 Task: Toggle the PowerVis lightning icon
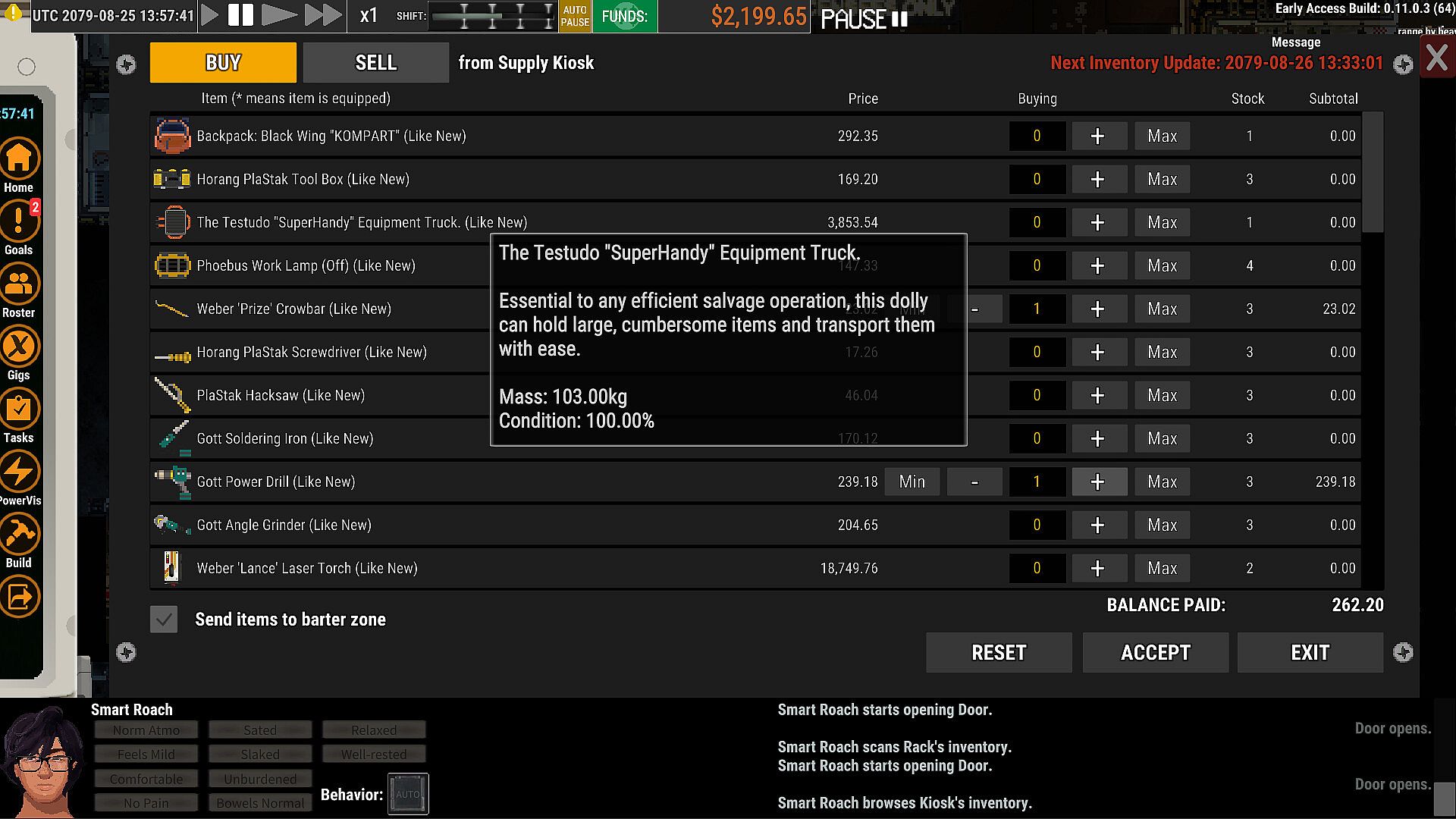(19, 472)
